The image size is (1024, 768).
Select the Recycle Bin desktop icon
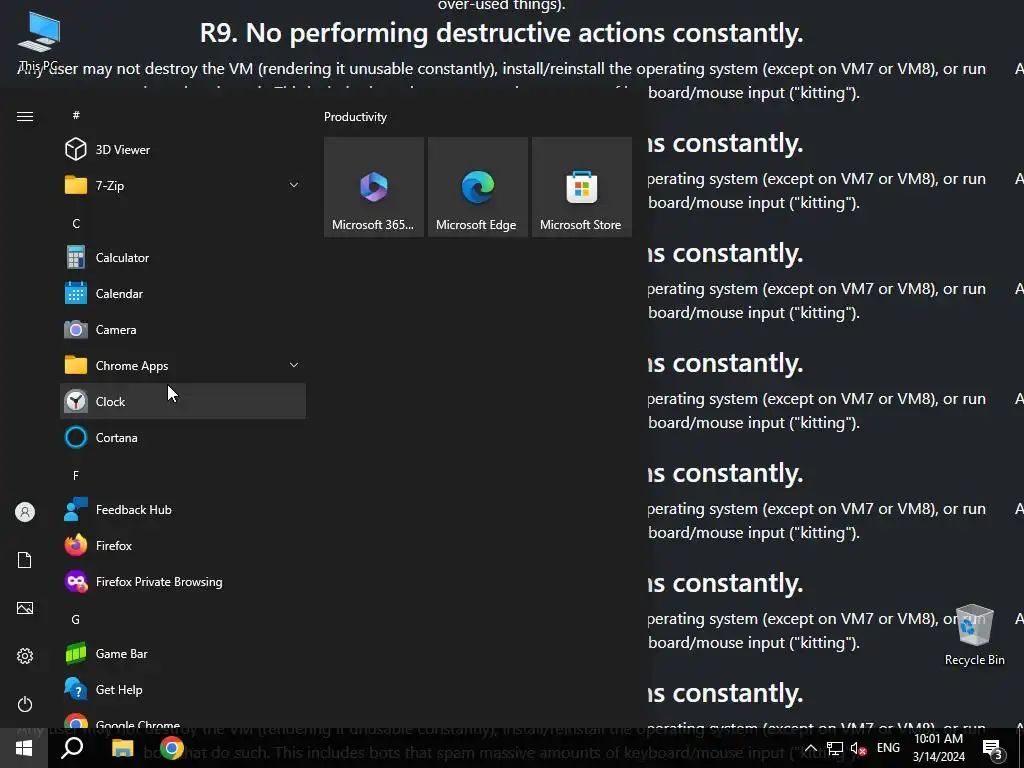point(974,633)
